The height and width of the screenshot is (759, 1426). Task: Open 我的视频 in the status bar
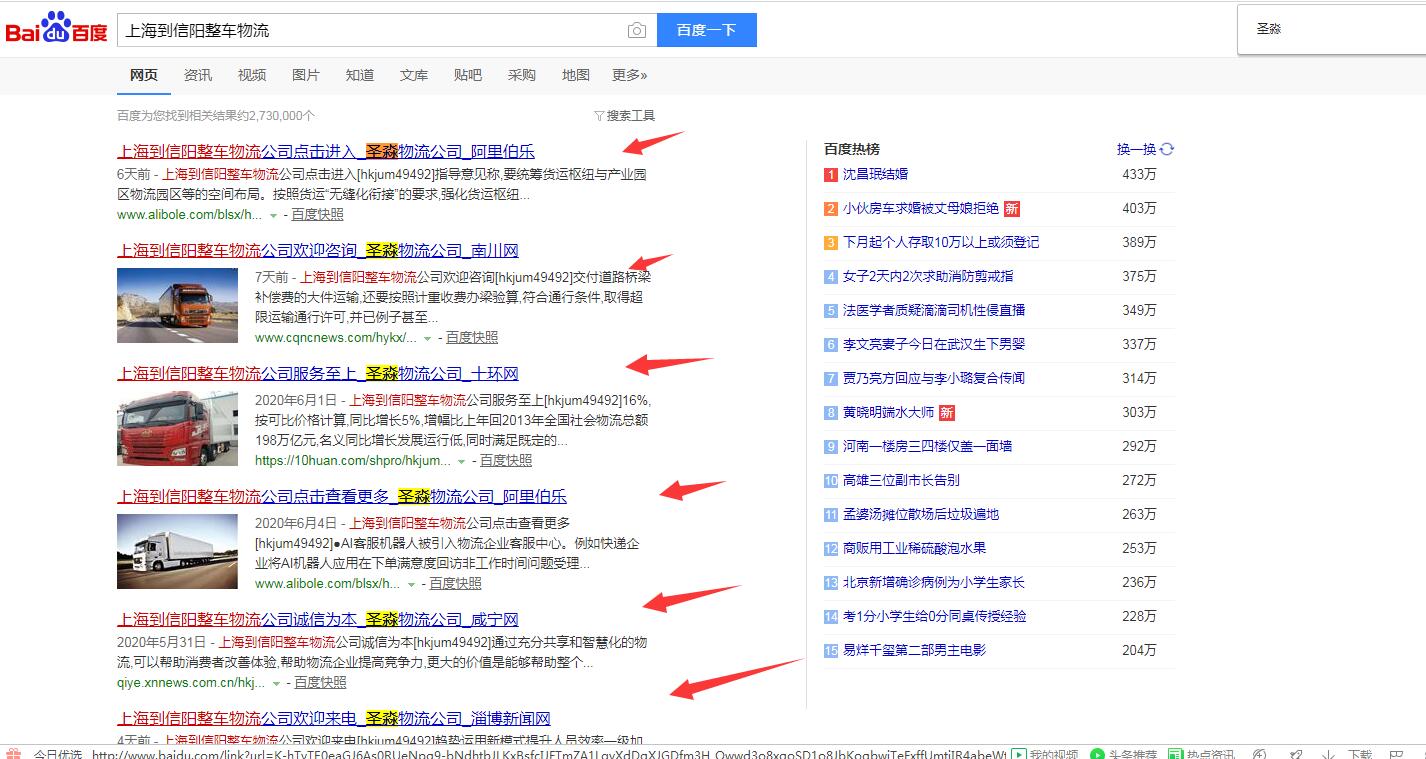(1045, 754)
